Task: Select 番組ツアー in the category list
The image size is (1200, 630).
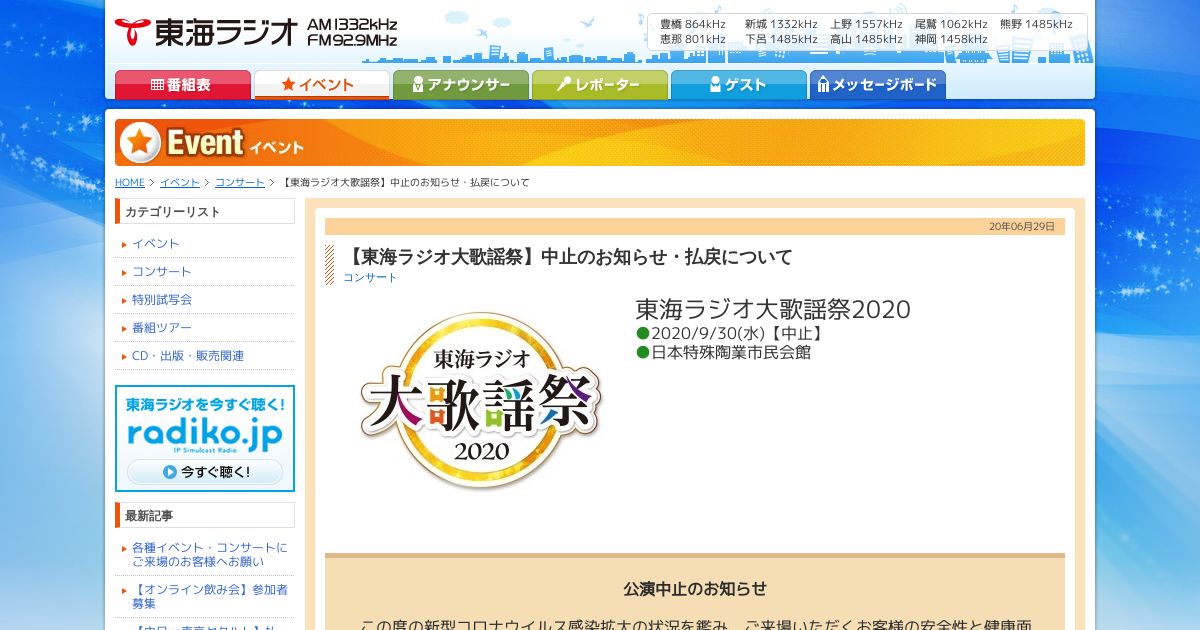Action: [x=162, y=328]
